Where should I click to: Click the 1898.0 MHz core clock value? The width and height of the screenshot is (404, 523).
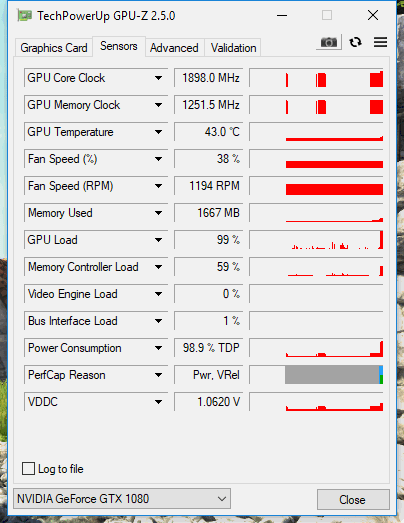coord(209,78)
